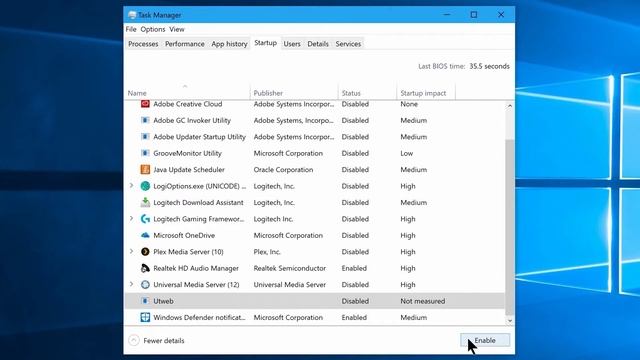
Task: Click the Logitech Download Assistant icon
Action: point(145,202)
